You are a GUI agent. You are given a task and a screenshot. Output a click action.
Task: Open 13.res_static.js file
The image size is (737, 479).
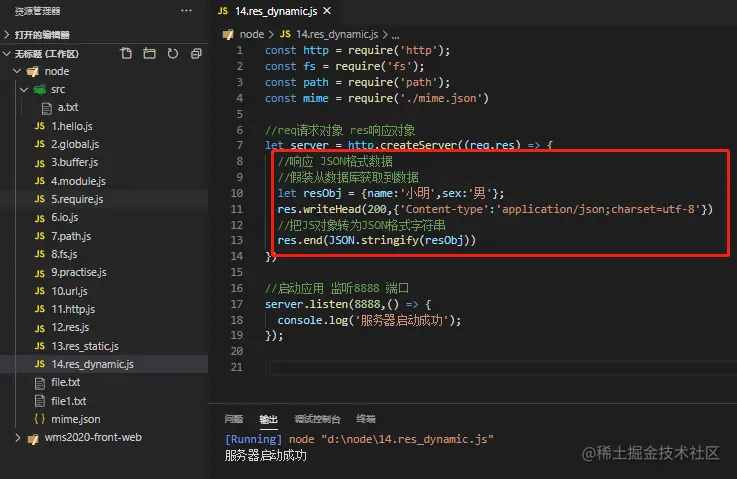coord(85,346)
